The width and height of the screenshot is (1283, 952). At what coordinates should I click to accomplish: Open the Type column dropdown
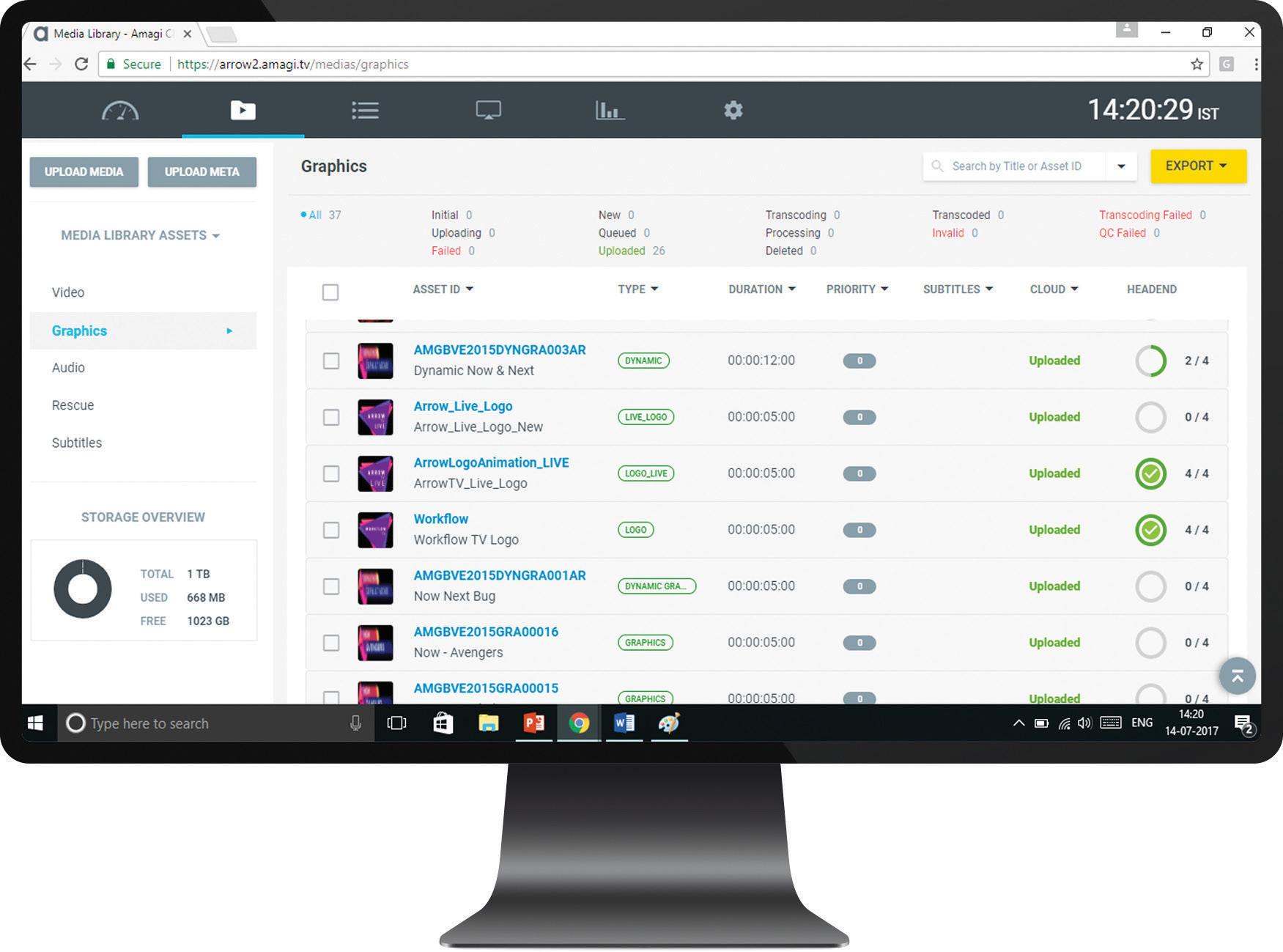(x=638, y=289)
